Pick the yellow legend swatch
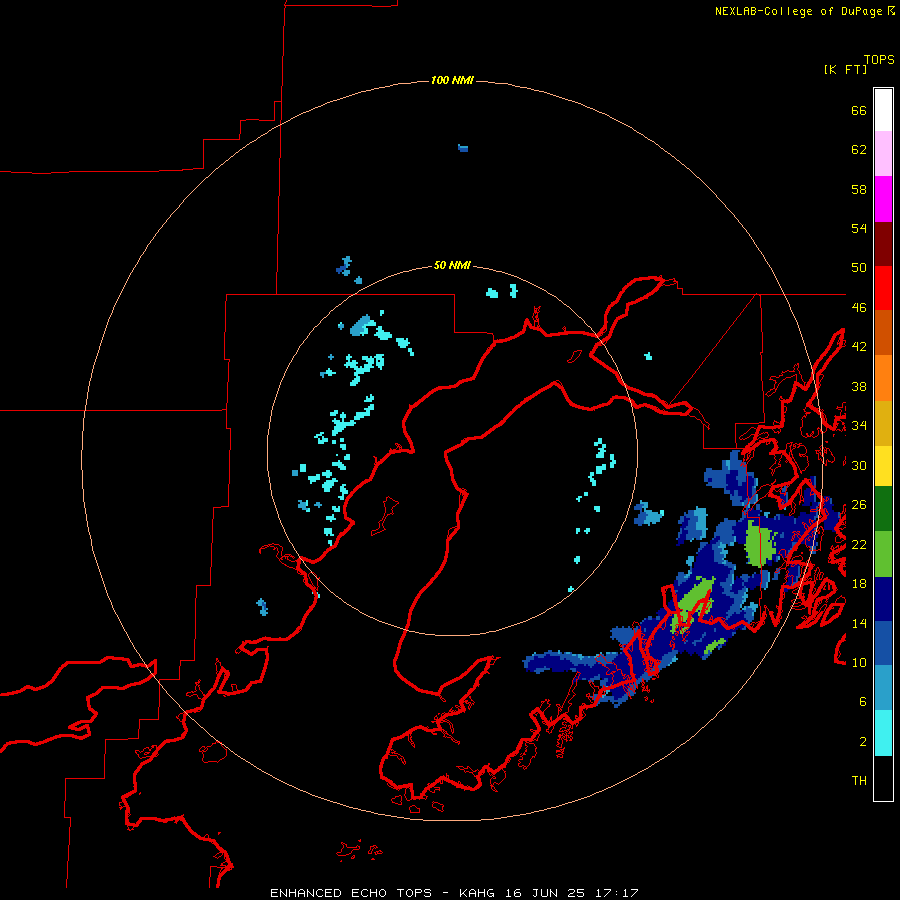900x900 pixels. 883,466
